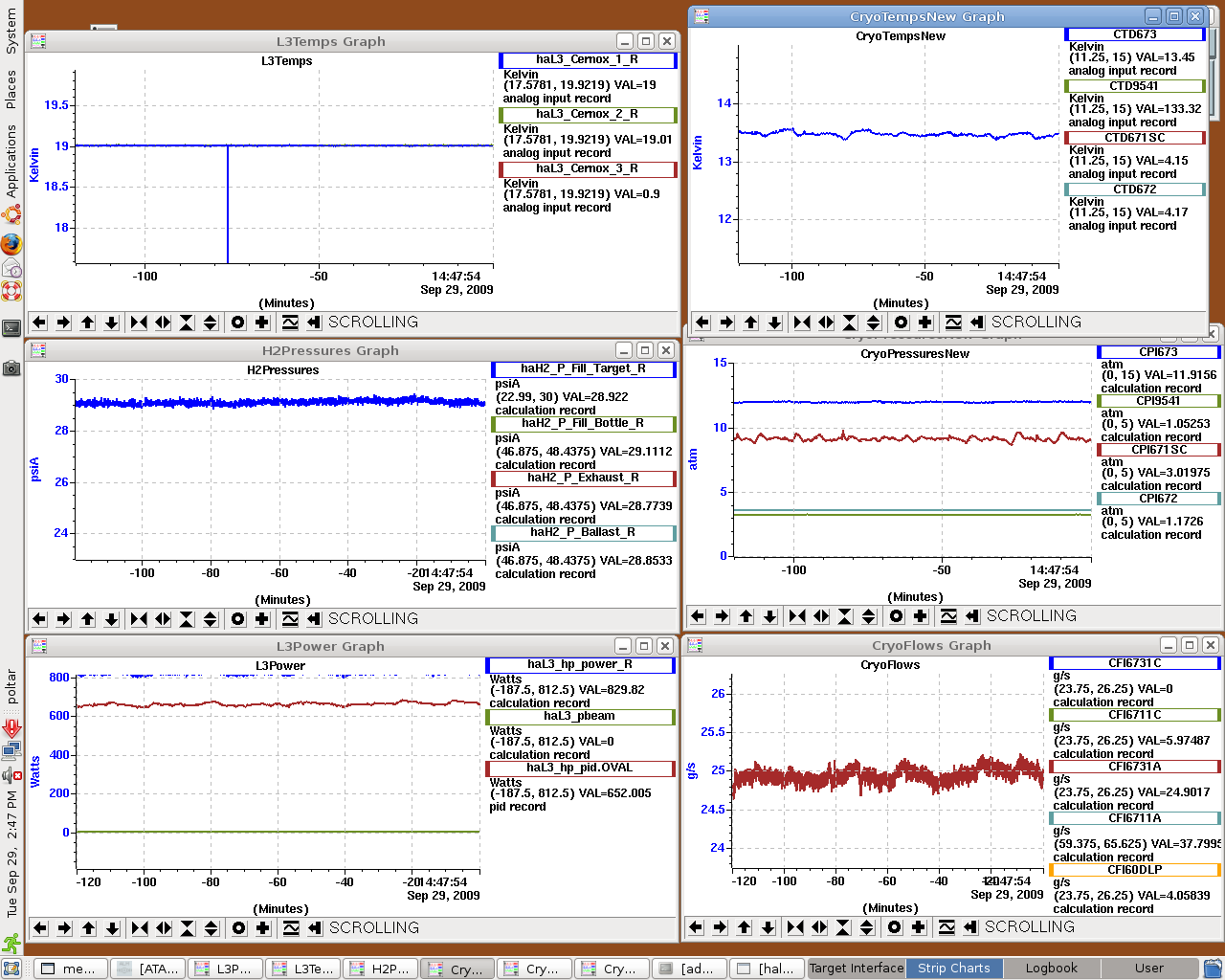Select the haH2_P_Exhaust_R curve label
The height and width of the screenshot is (980, 1225).
click(584, 479)
